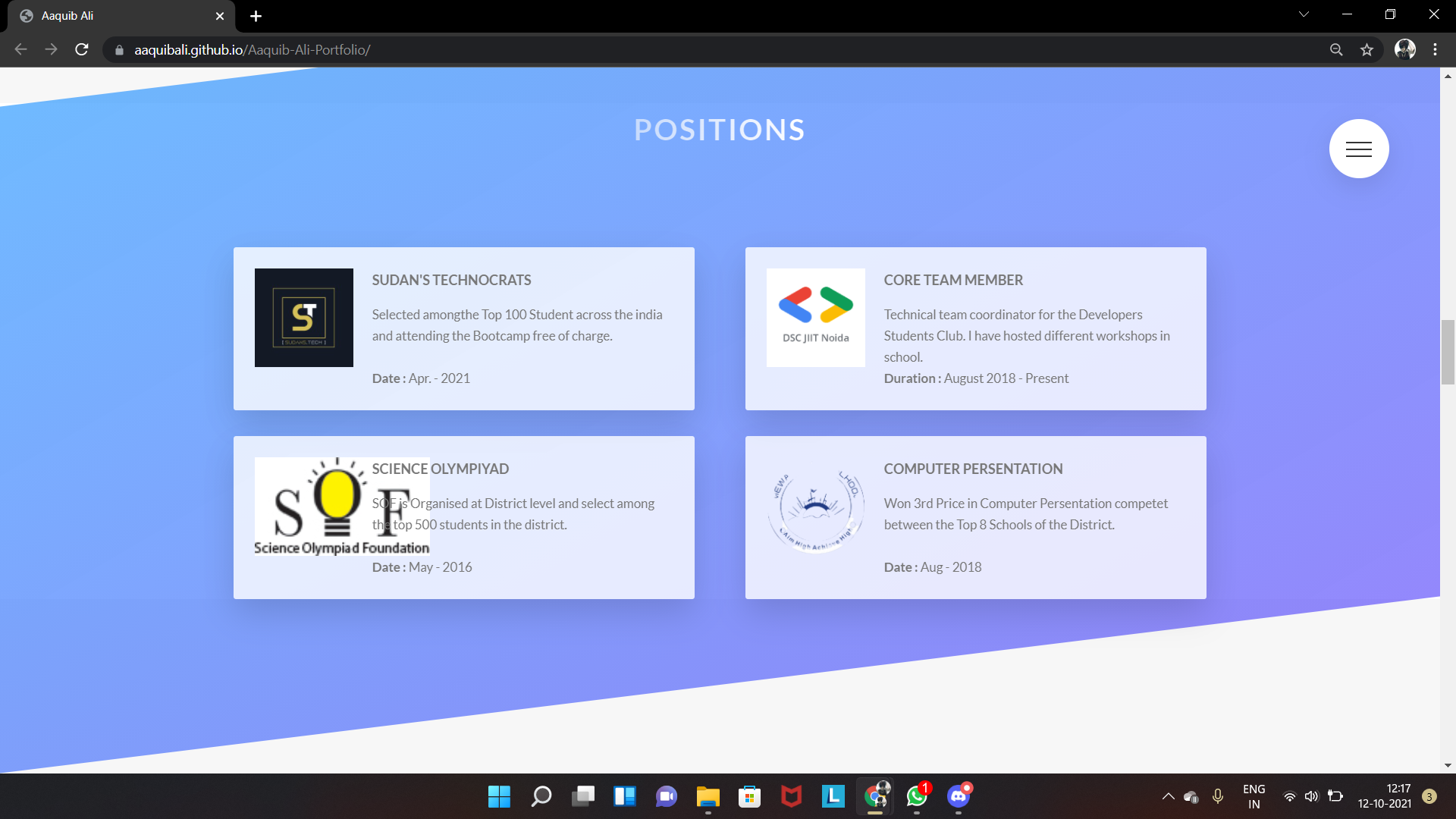Click the DSC JIIT Noida logo
This screenshot has height=819, width=1456.
click(815, 318)
